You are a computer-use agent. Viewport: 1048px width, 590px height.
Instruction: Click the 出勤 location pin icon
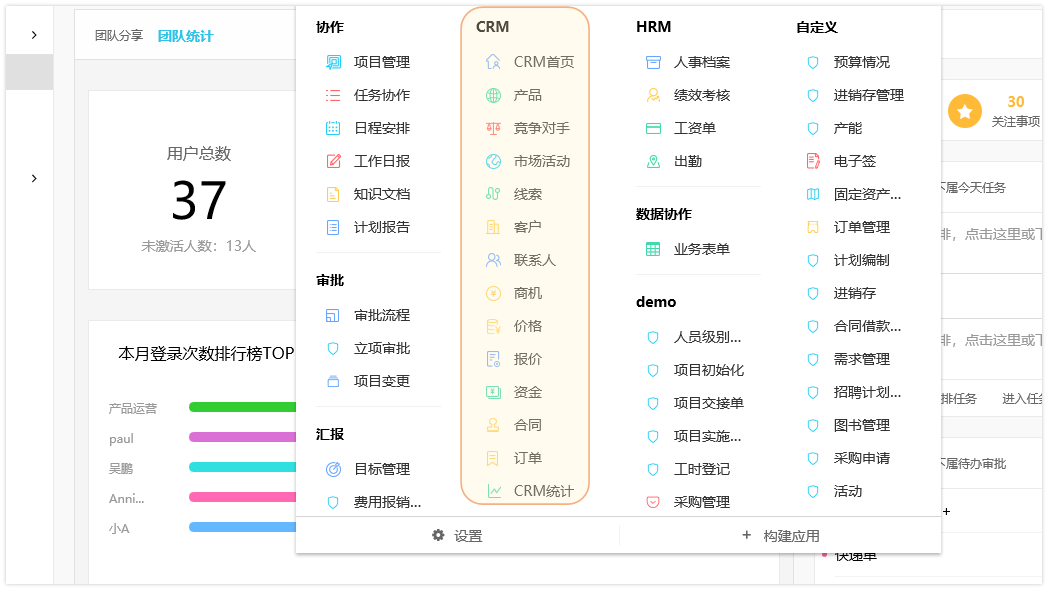(x=653, y=161)
